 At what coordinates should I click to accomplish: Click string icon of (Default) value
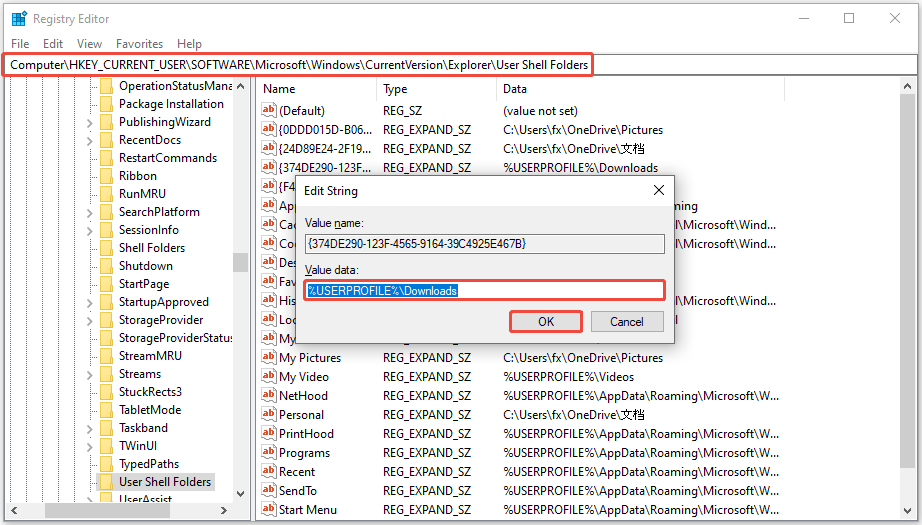(x=269, y=110)
